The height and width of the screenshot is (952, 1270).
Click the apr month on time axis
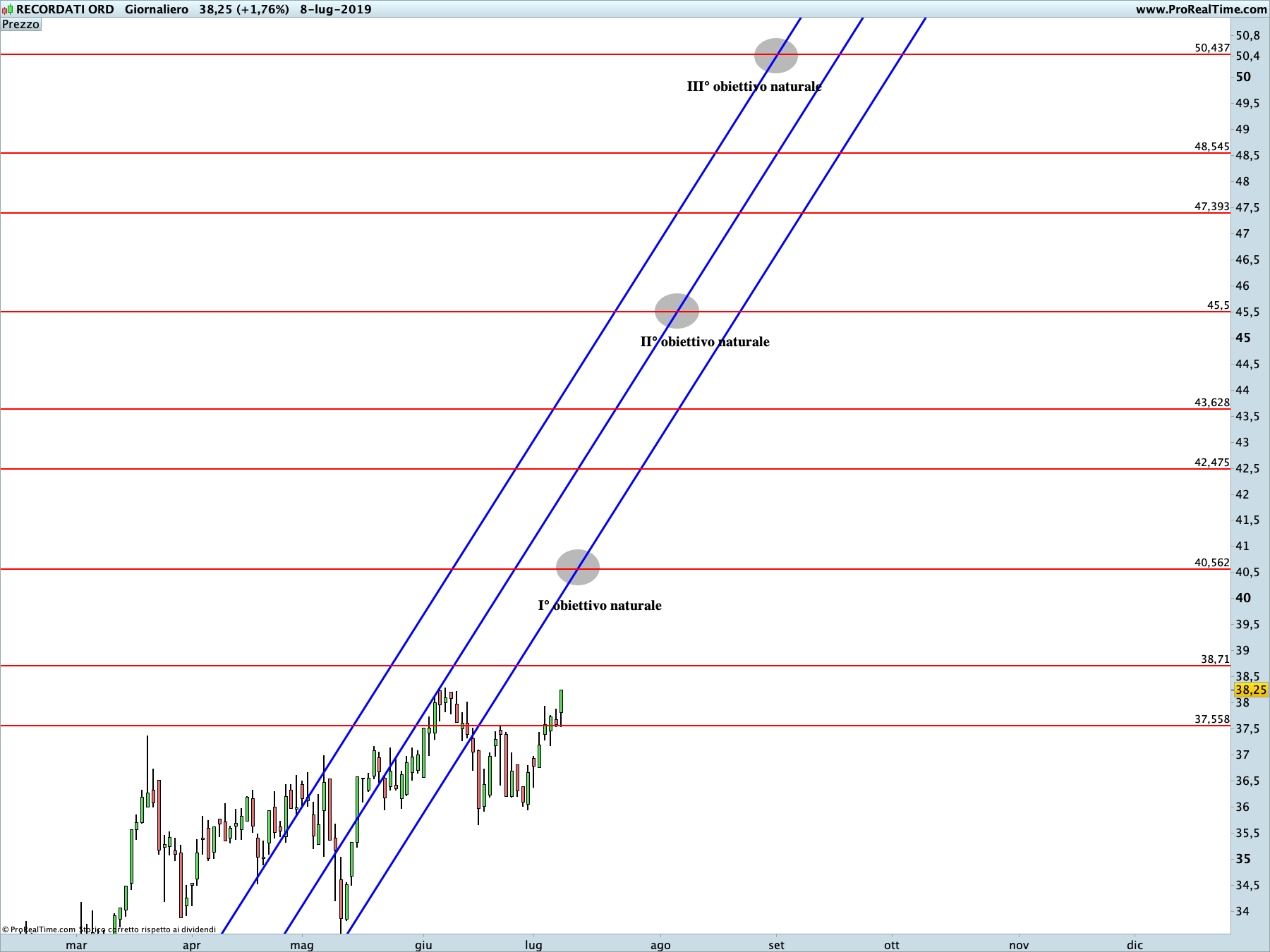click(191, 945)
